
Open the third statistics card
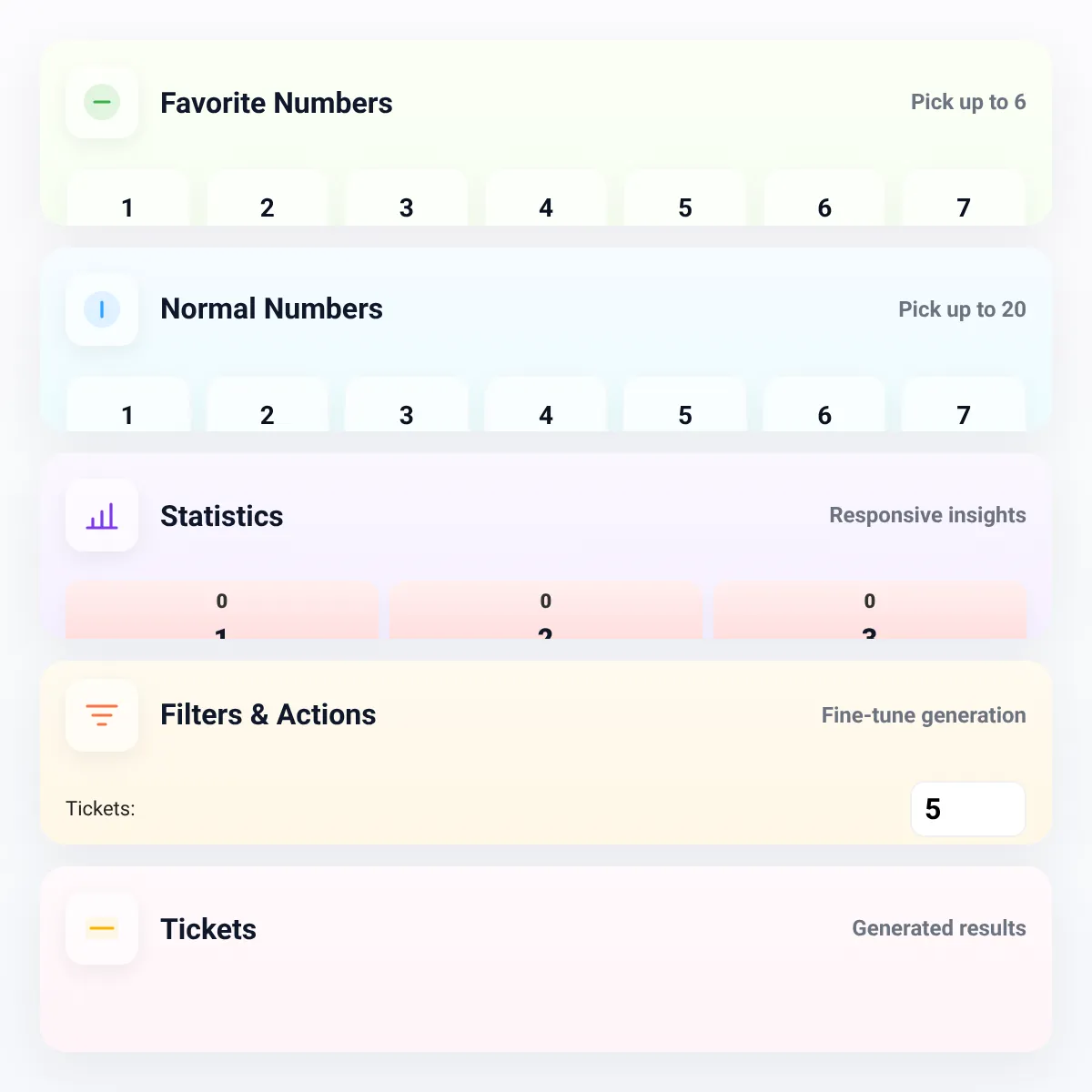870,611
